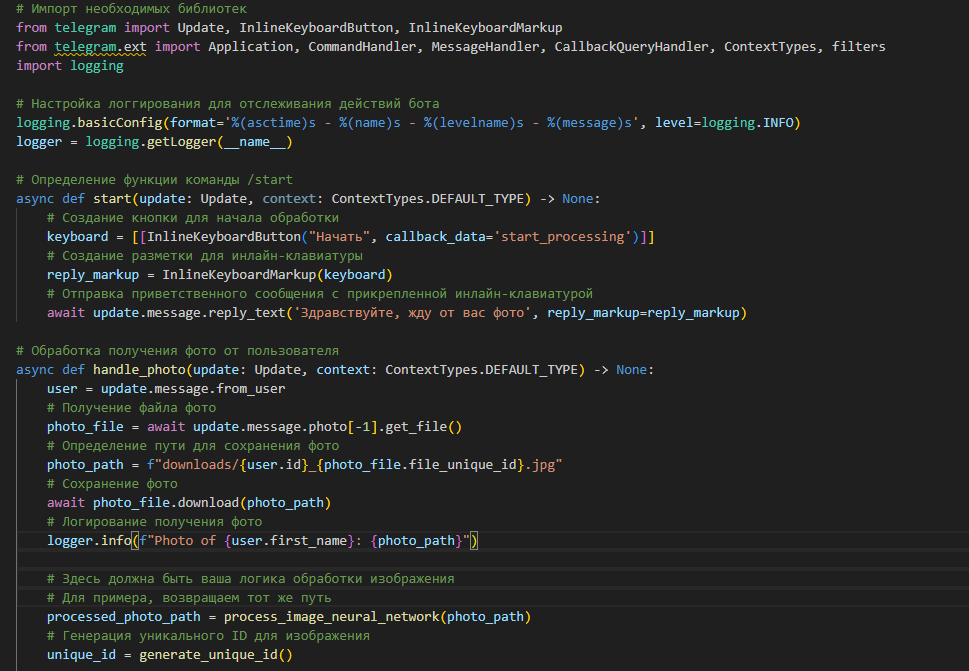This screenshot has height=671, width=969.
Task: Click the filters import at line end
Action: click(858, 46)
